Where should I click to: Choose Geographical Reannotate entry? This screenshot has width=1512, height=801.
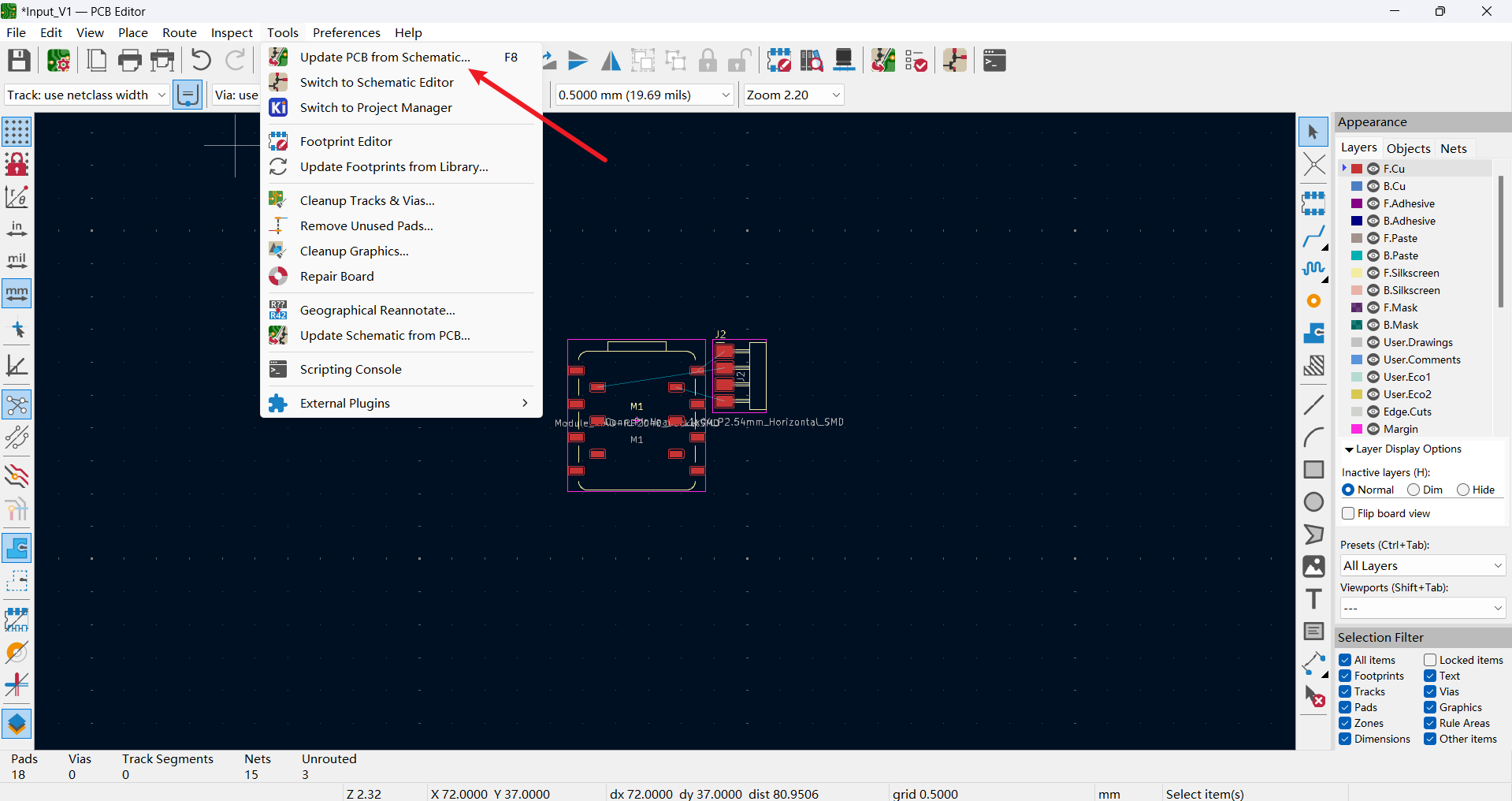[x=401, y=310]
